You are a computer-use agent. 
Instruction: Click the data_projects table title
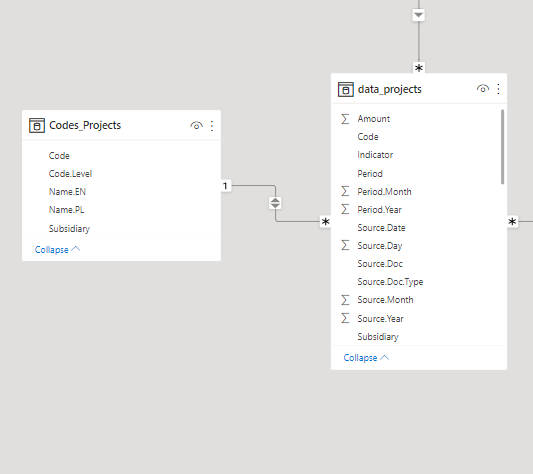pyautogui.click(x=390, y=89)
